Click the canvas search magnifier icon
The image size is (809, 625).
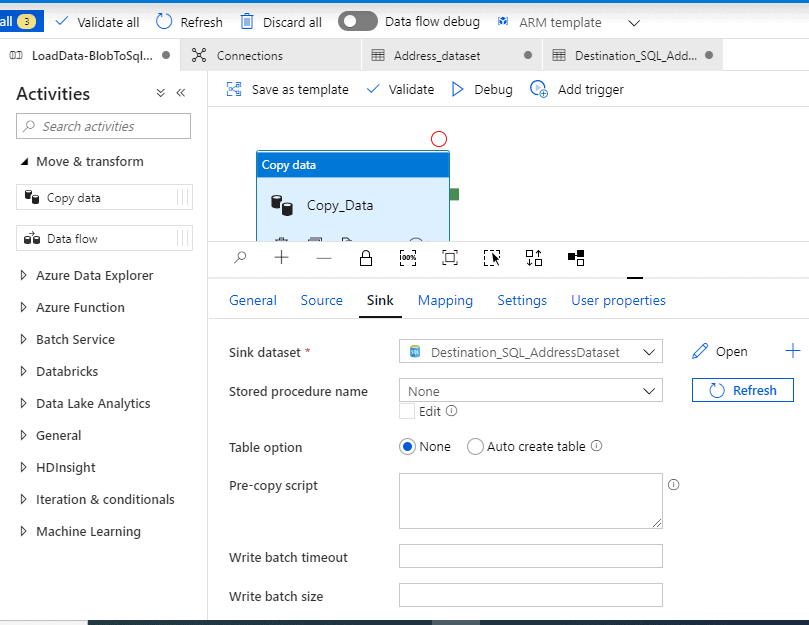pos(240,257)
